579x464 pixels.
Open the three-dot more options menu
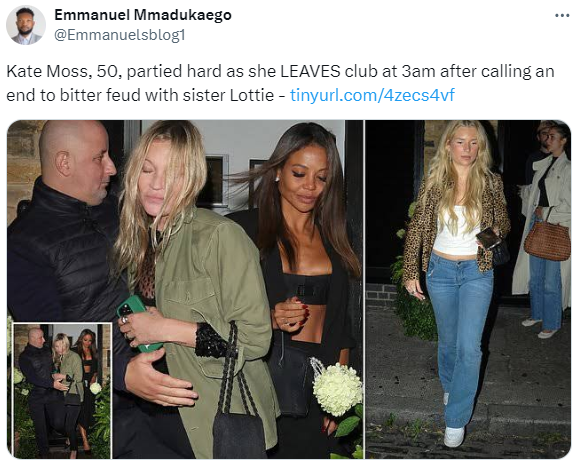562,16
